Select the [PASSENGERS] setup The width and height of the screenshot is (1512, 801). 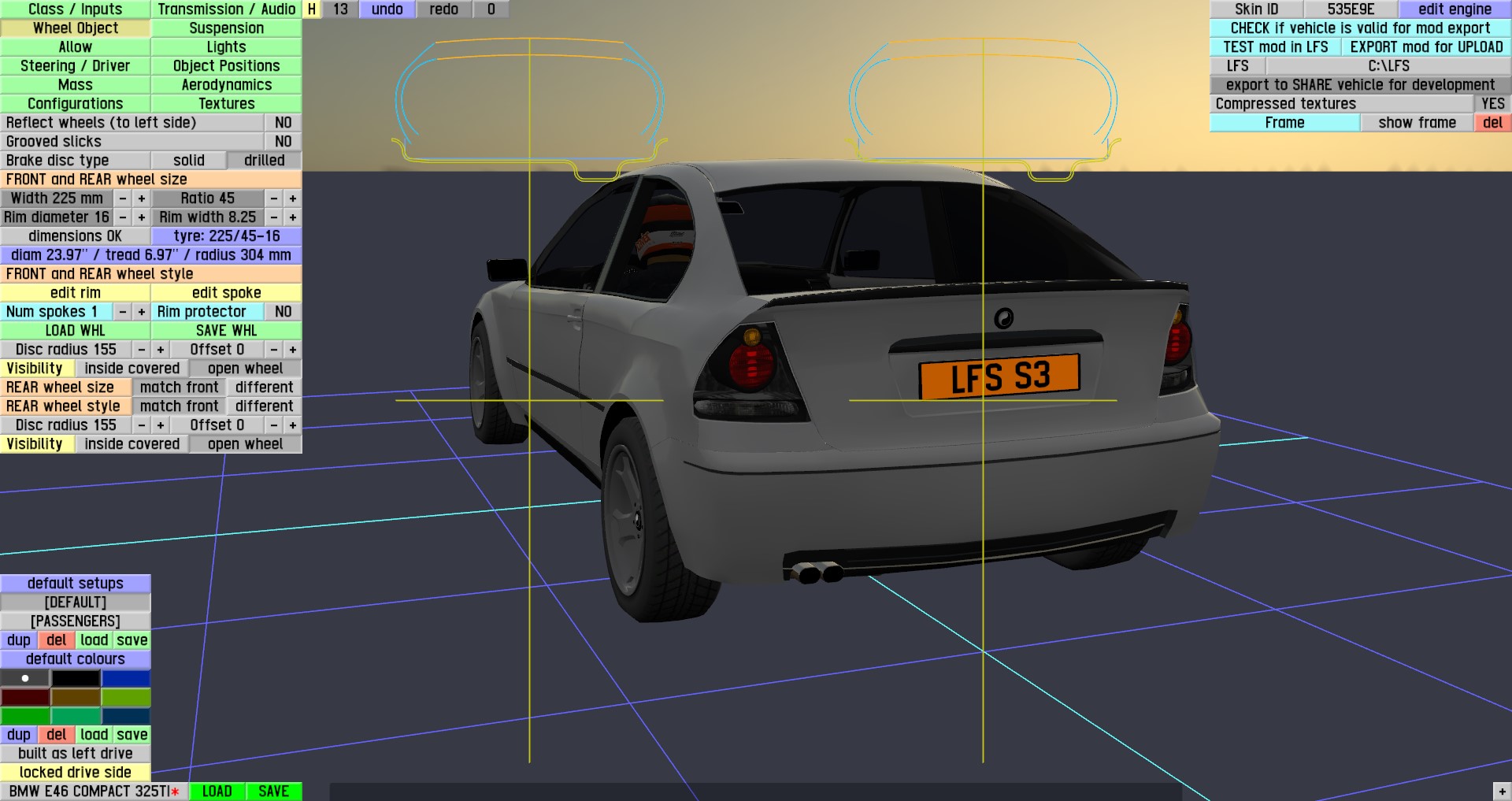(75, 621)
